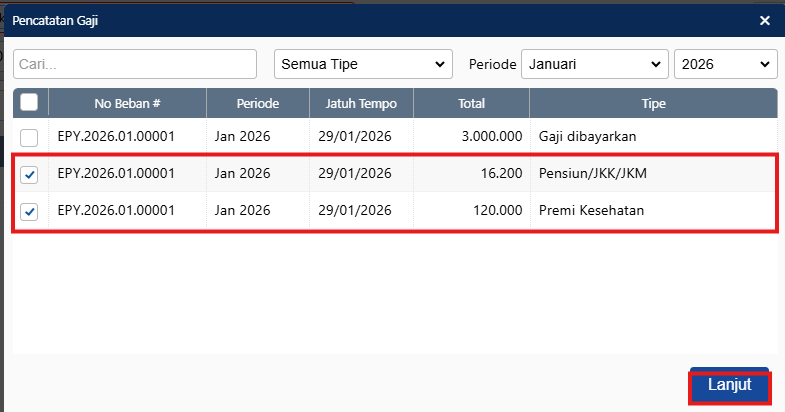This screenshot has height=412, width=785.
Task: Toggle the select-all header checkbox
Action: (30, 103)
